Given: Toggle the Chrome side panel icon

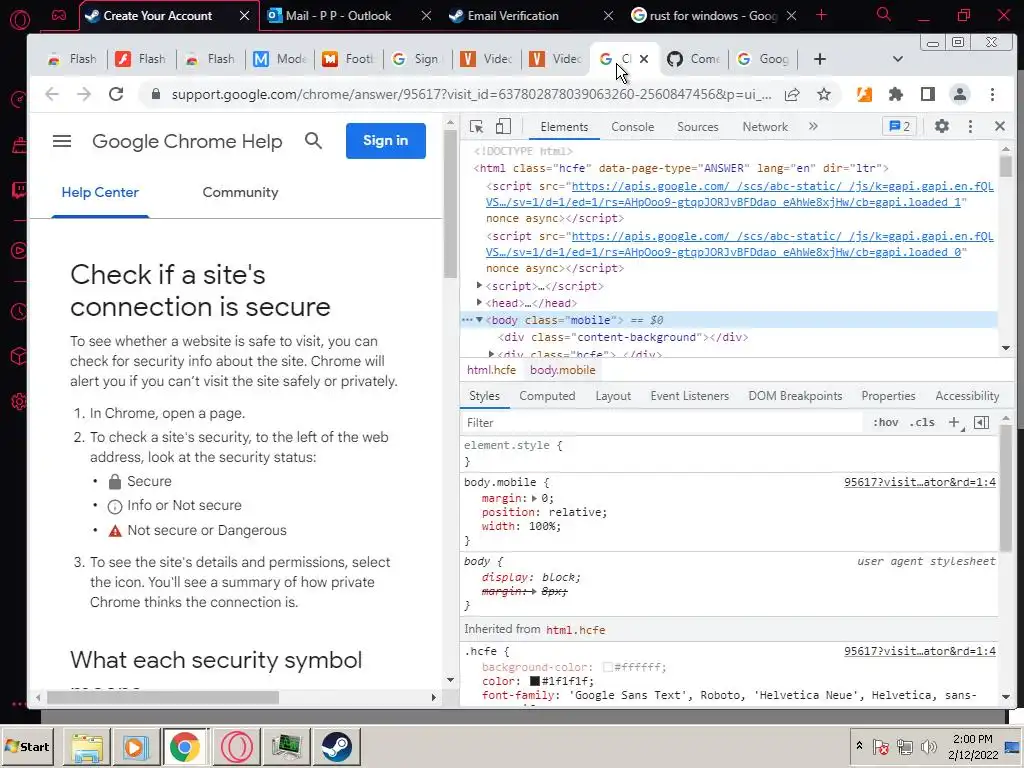Looking at the screenshot, I should pyautogui.click(x=927, y=94).
